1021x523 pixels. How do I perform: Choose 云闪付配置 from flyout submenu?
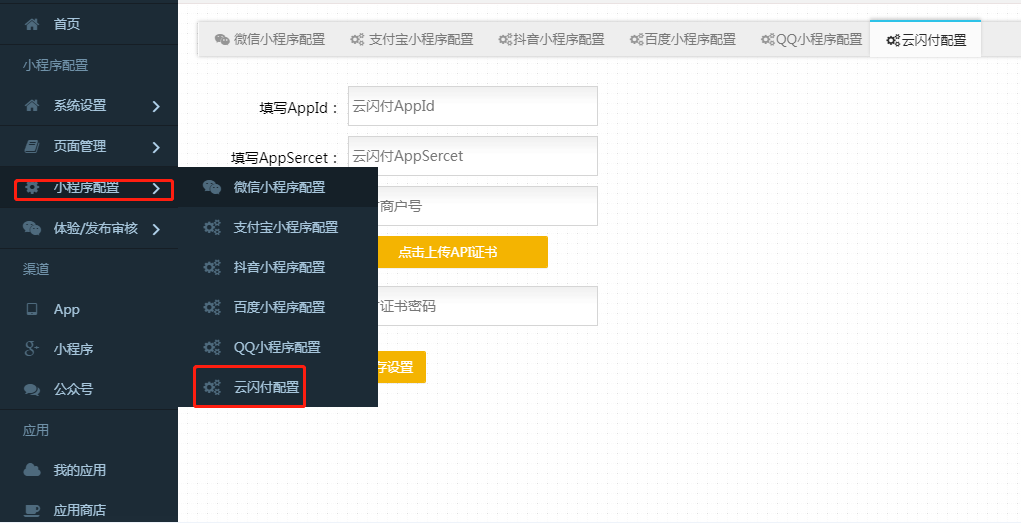click(x=278, y=388)
